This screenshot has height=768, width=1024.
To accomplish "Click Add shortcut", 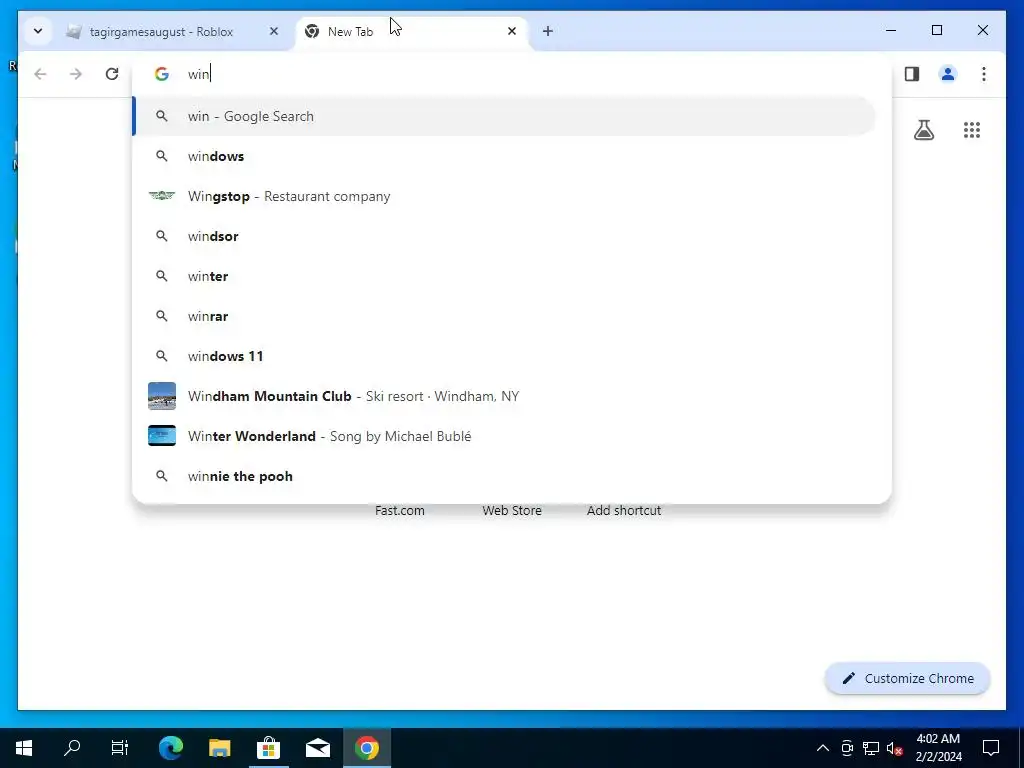I will pyautogui.click(x=624, y=511).
